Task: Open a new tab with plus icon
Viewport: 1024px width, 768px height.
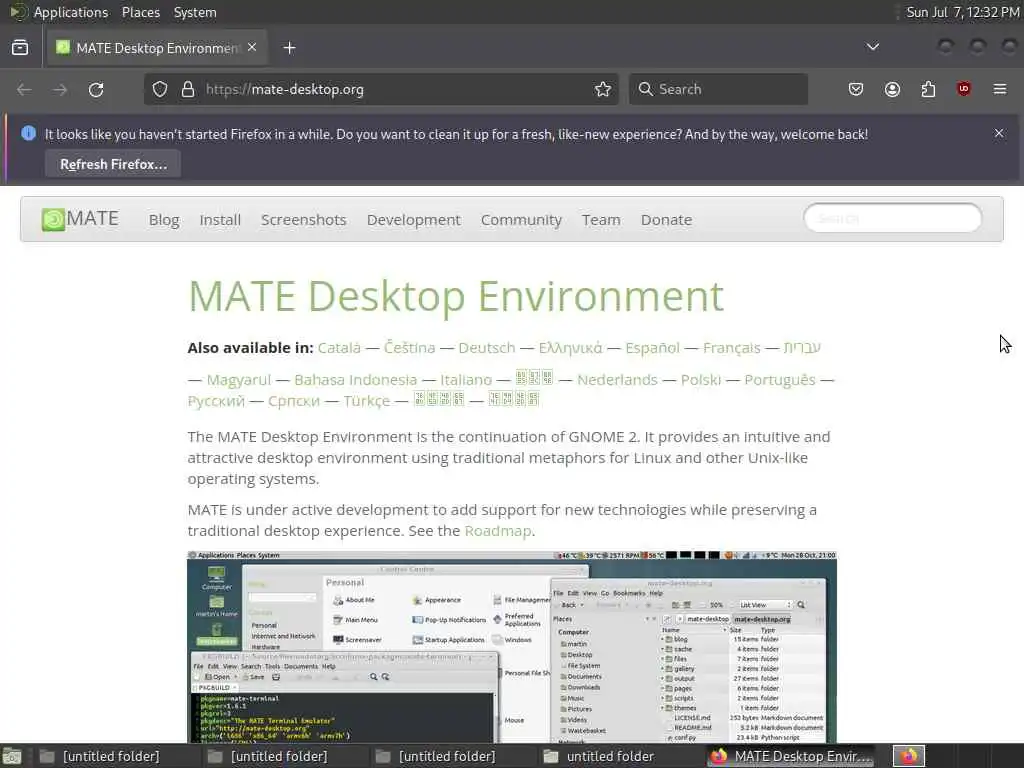Action: [289, 48]
